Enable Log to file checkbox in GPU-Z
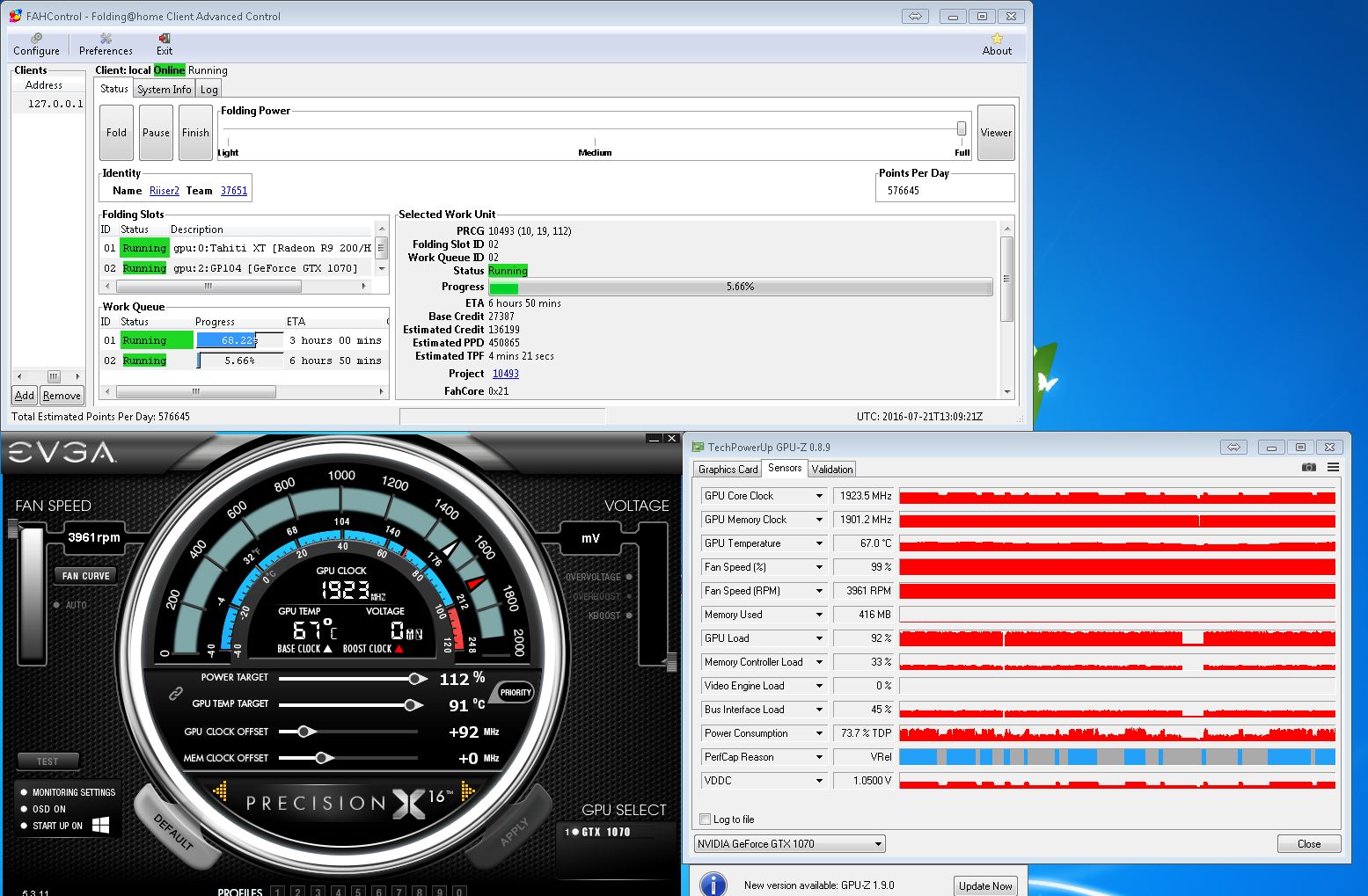The width and height of the screenshot is (1368, 896). 705,819
